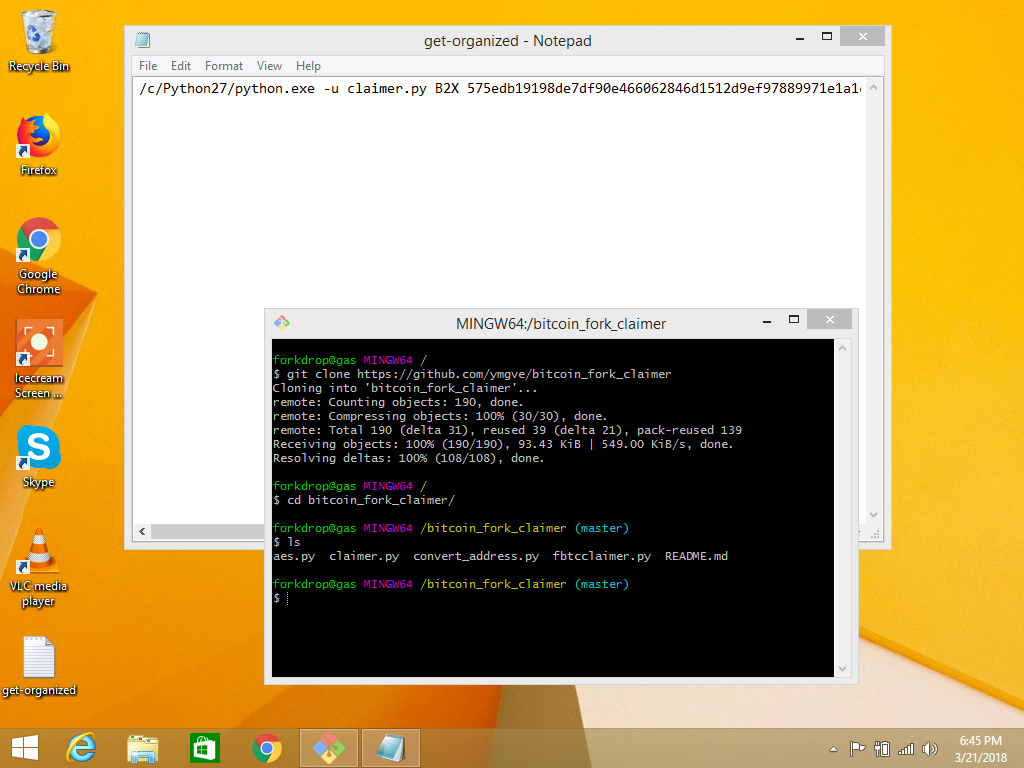Screen dimensions: 1024x768
Task: Click the volume speaker tray icon
Action: point(930,749)
